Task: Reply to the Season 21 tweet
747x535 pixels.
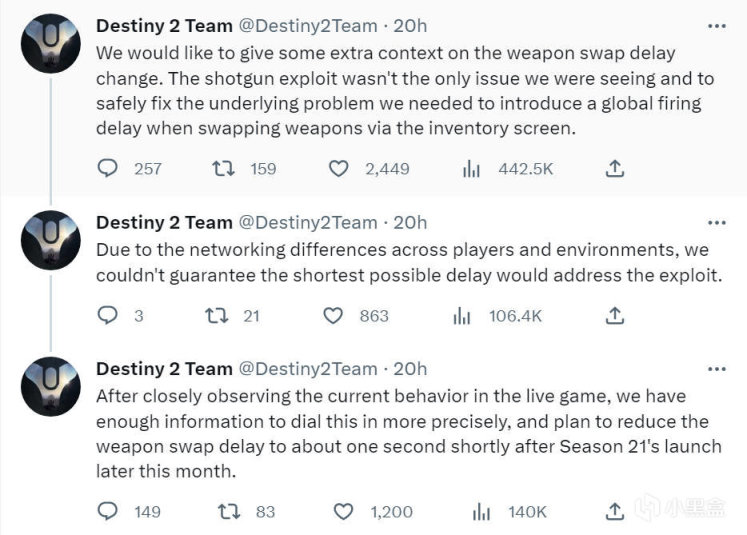Action: click(x=108, y=512)
